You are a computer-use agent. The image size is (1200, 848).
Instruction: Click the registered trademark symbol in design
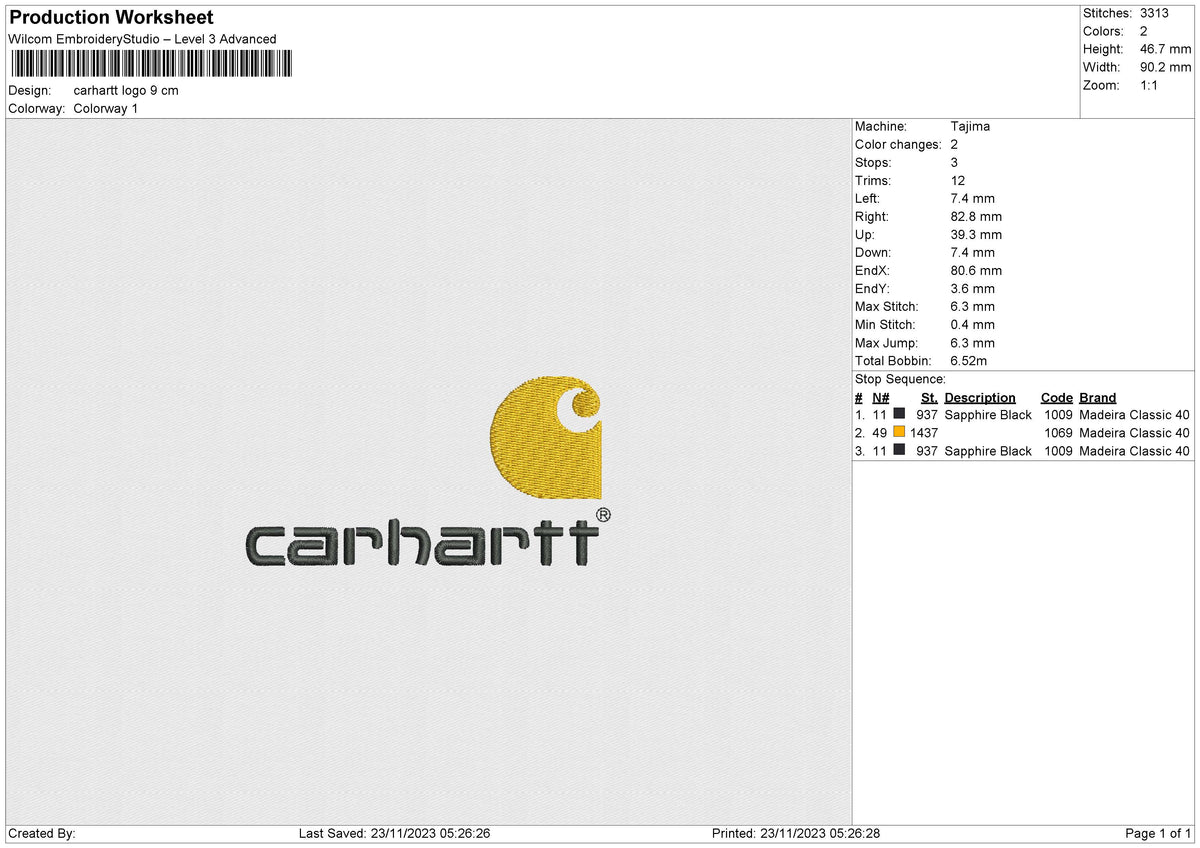click(x=603, y=514)
